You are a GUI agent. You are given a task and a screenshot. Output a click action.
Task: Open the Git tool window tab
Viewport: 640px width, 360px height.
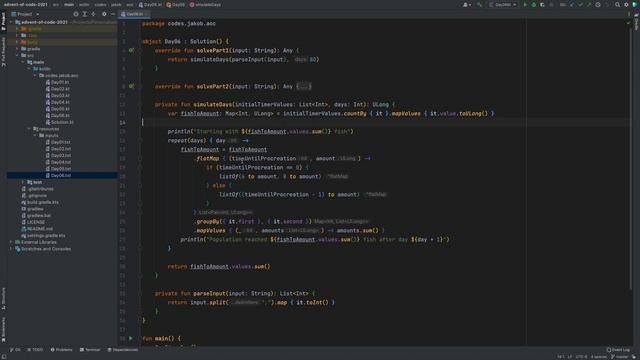click(x=15, y=350)
